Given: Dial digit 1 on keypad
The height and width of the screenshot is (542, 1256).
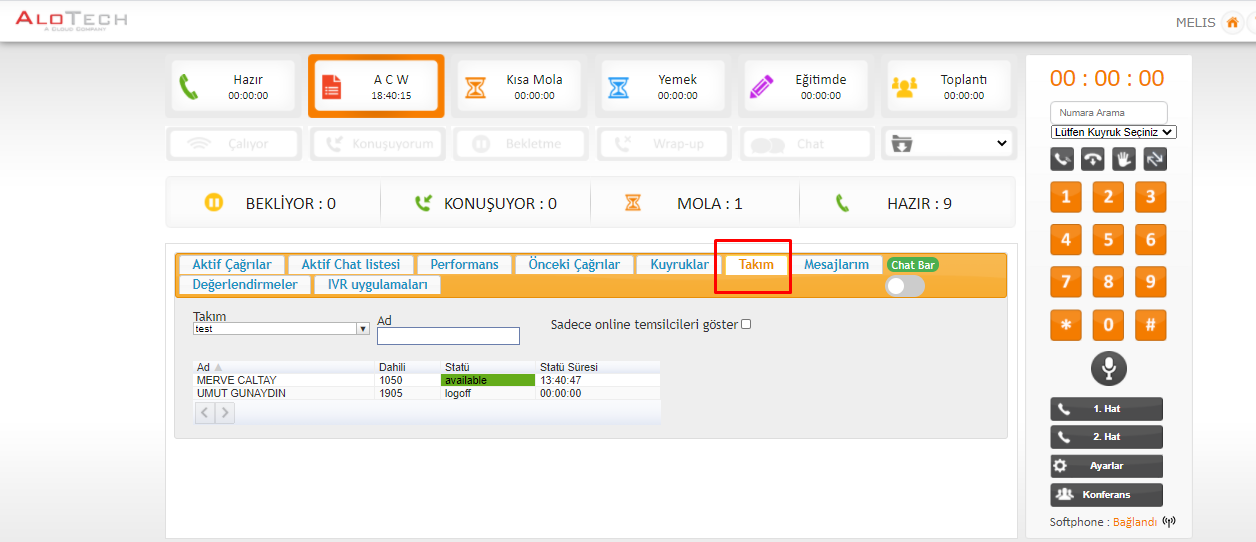Looking at the screenshot, I should (x=1066, y=197).
